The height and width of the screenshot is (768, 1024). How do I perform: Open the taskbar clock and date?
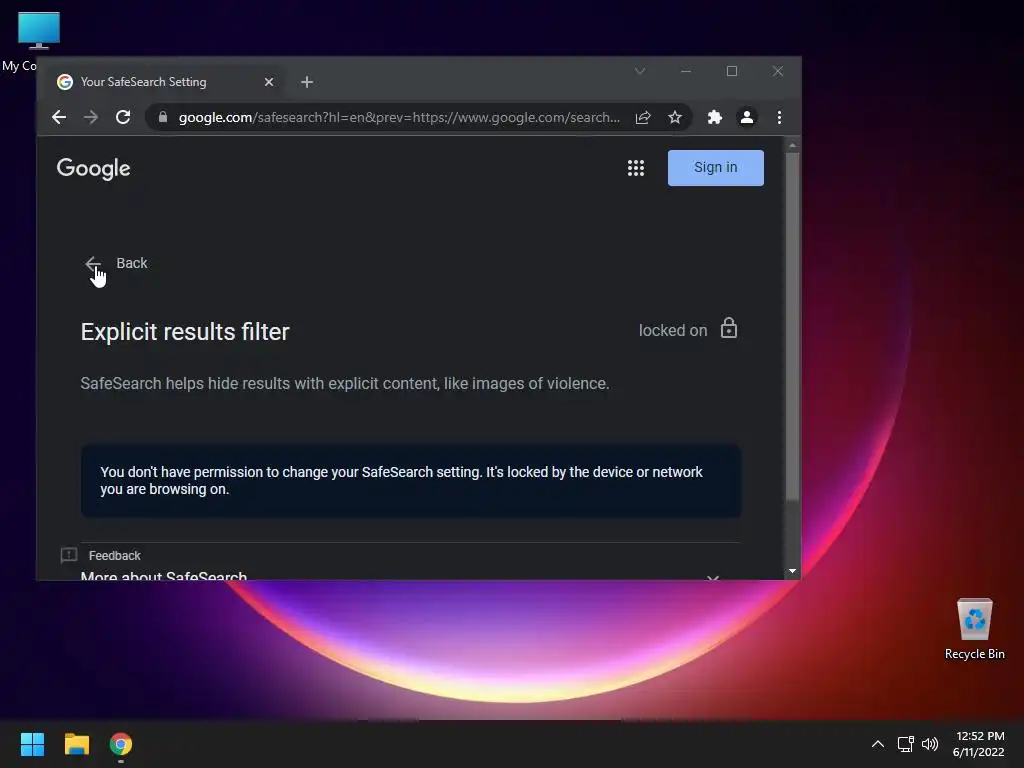[978, 744]
